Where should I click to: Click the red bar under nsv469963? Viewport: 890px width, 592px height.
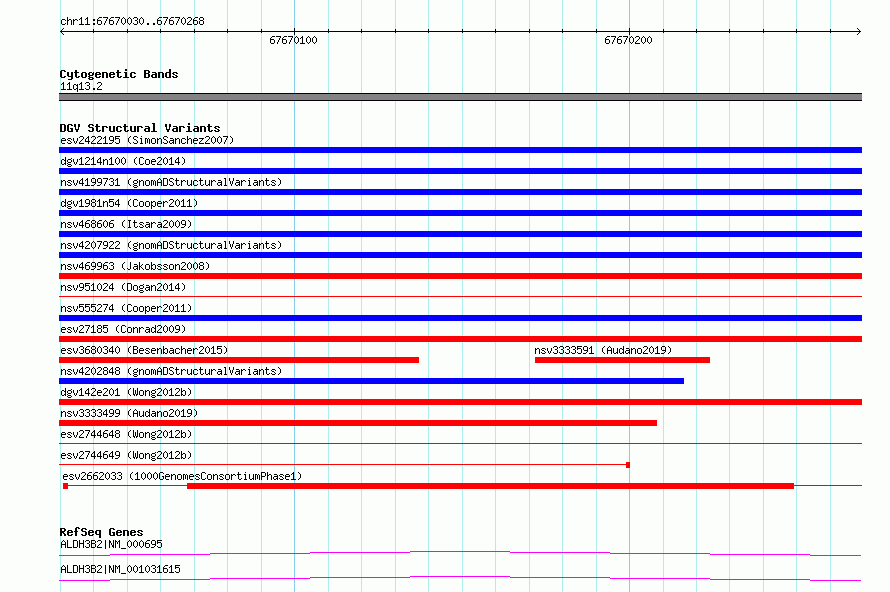click(x=460, y=276)
